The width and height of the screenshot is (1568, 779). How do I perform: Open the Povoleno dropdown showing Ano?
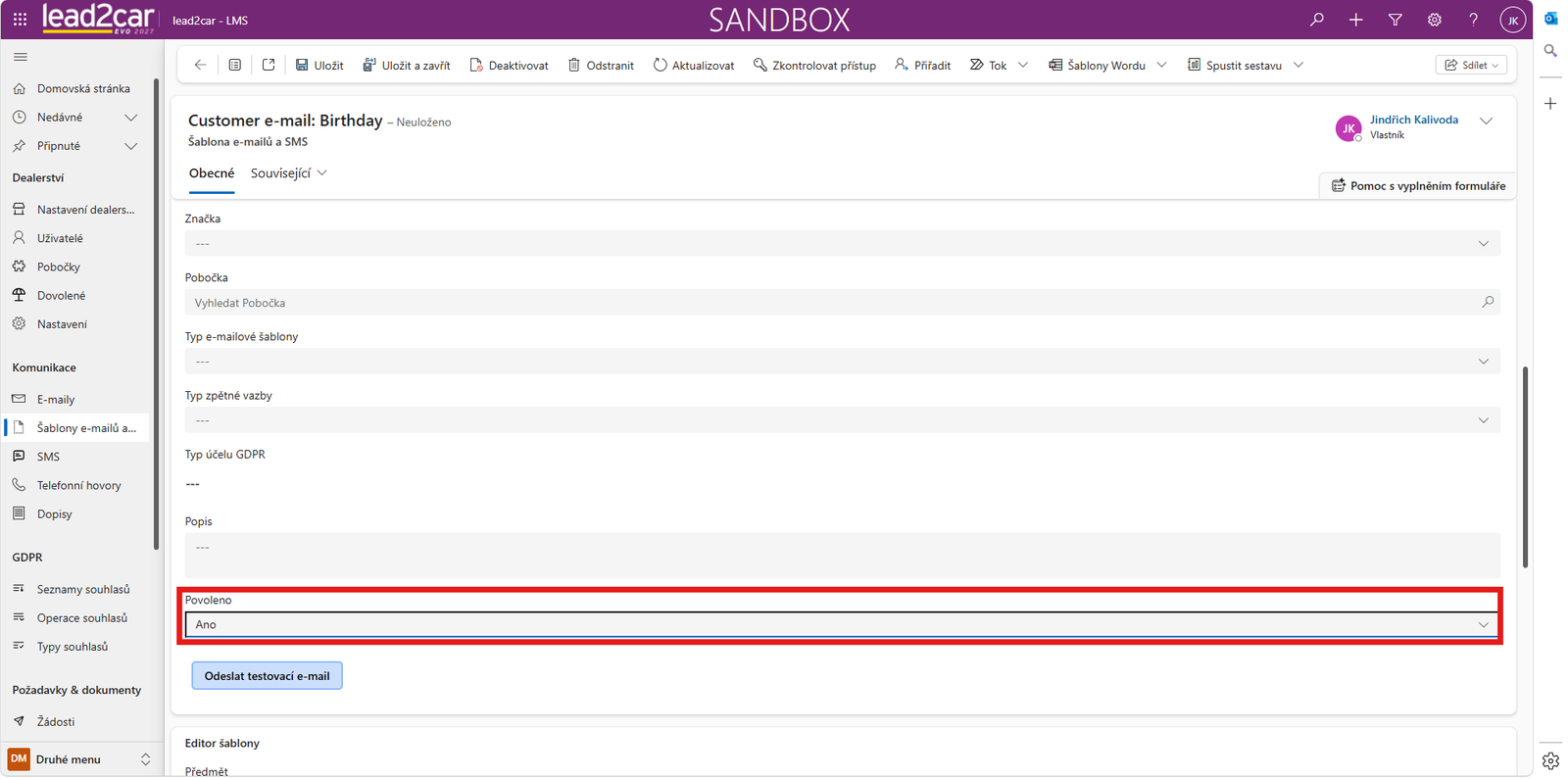(x=843, y=624)
